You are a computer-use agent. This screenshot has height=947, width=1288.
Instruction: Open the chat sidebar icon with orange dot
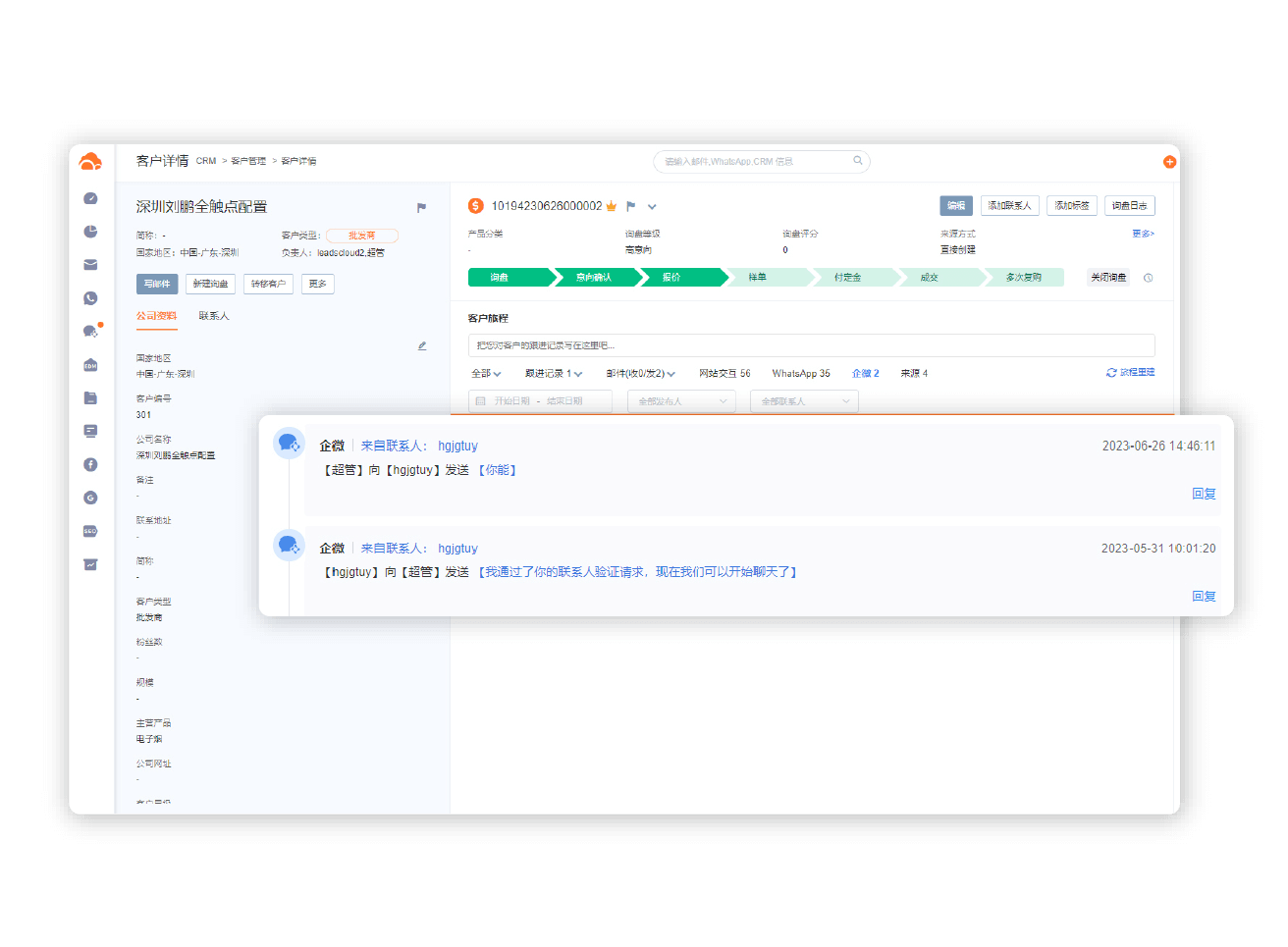(91, 331)
